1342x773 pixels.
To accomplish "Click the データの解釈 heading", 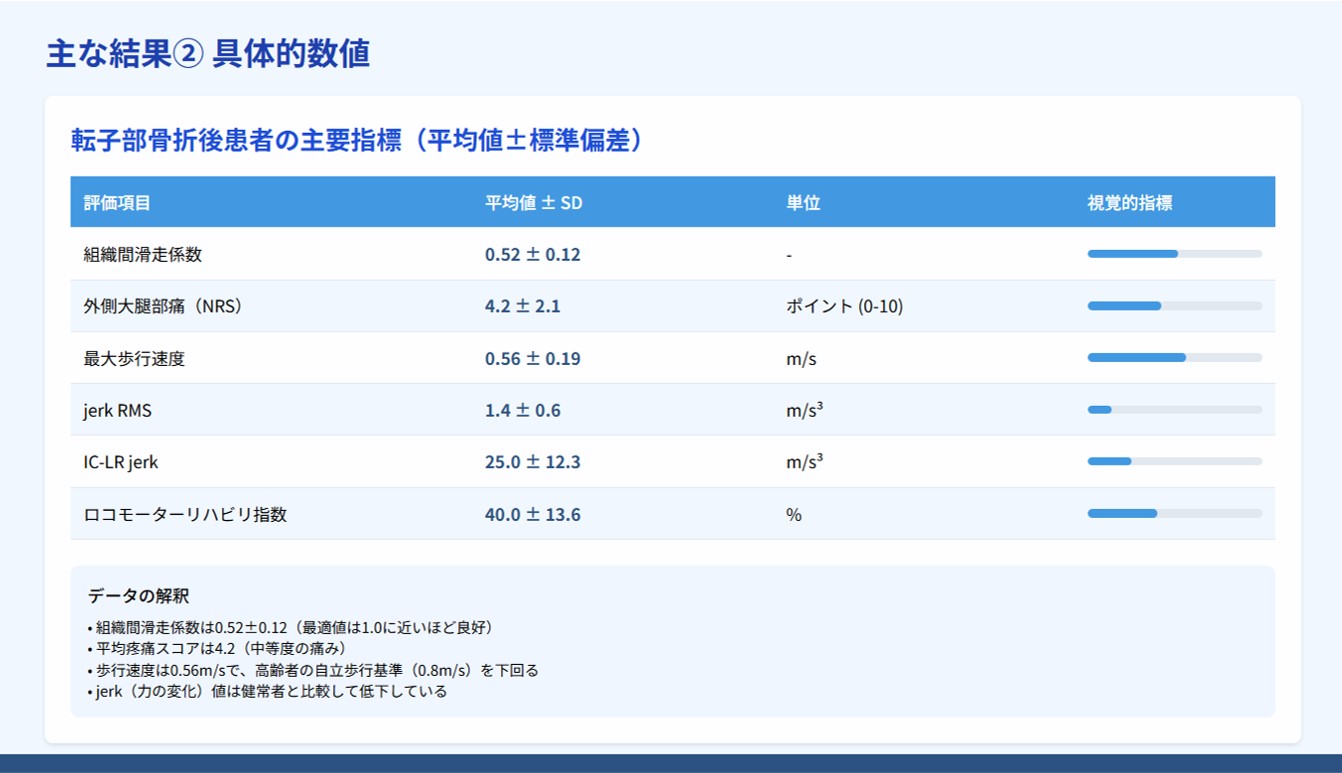I will point(138,597).
